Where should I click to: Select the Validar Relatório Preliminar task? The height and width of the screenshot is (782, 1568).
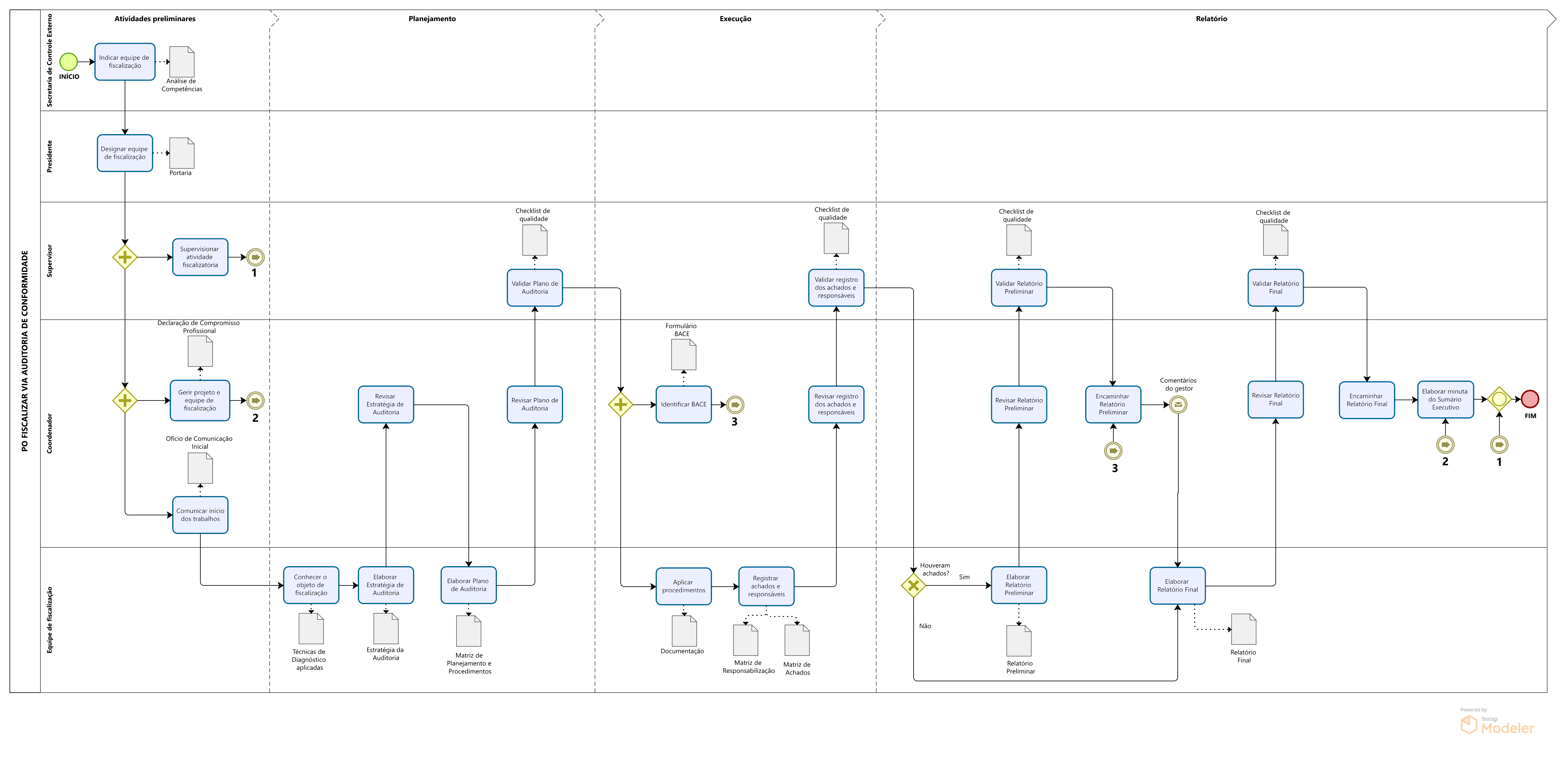1019,288
